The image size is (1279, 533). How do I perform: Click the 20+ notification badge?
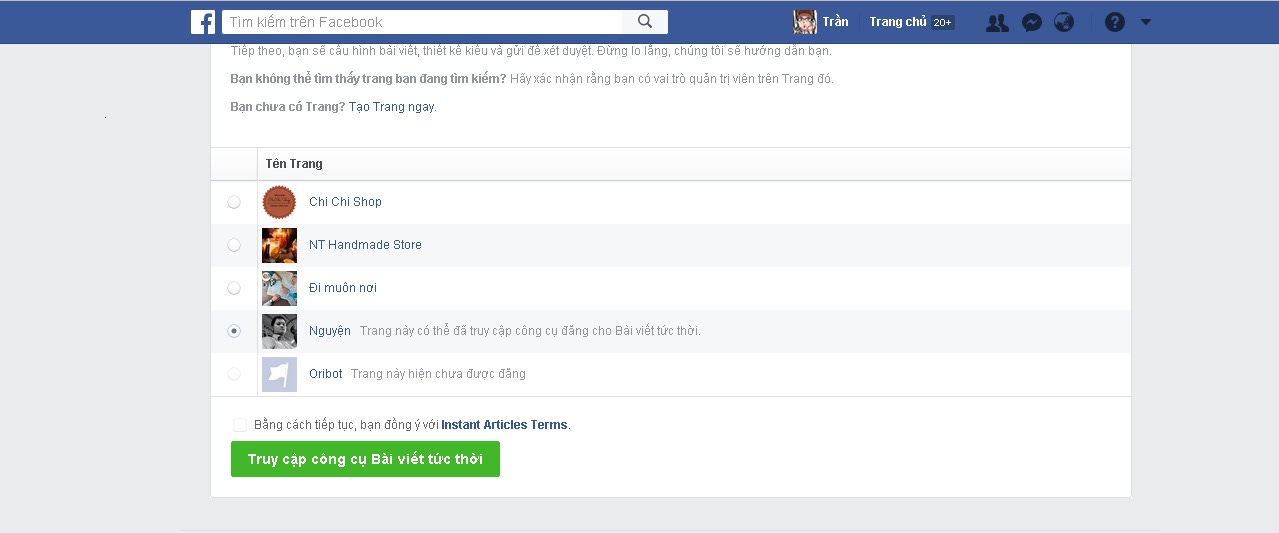(x=943, y=22)
